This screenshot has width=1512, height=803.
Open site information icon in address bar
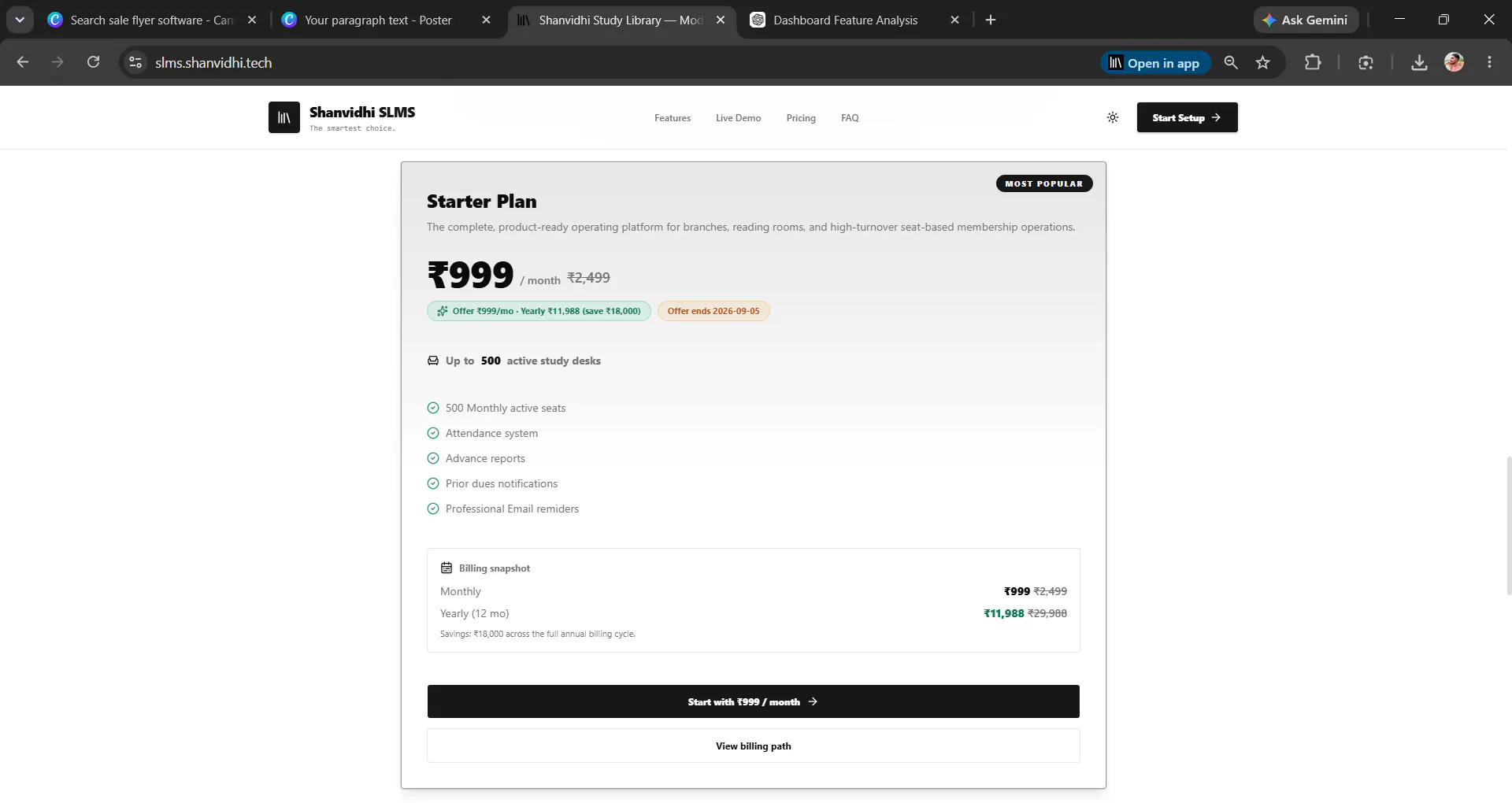[135, 62]
